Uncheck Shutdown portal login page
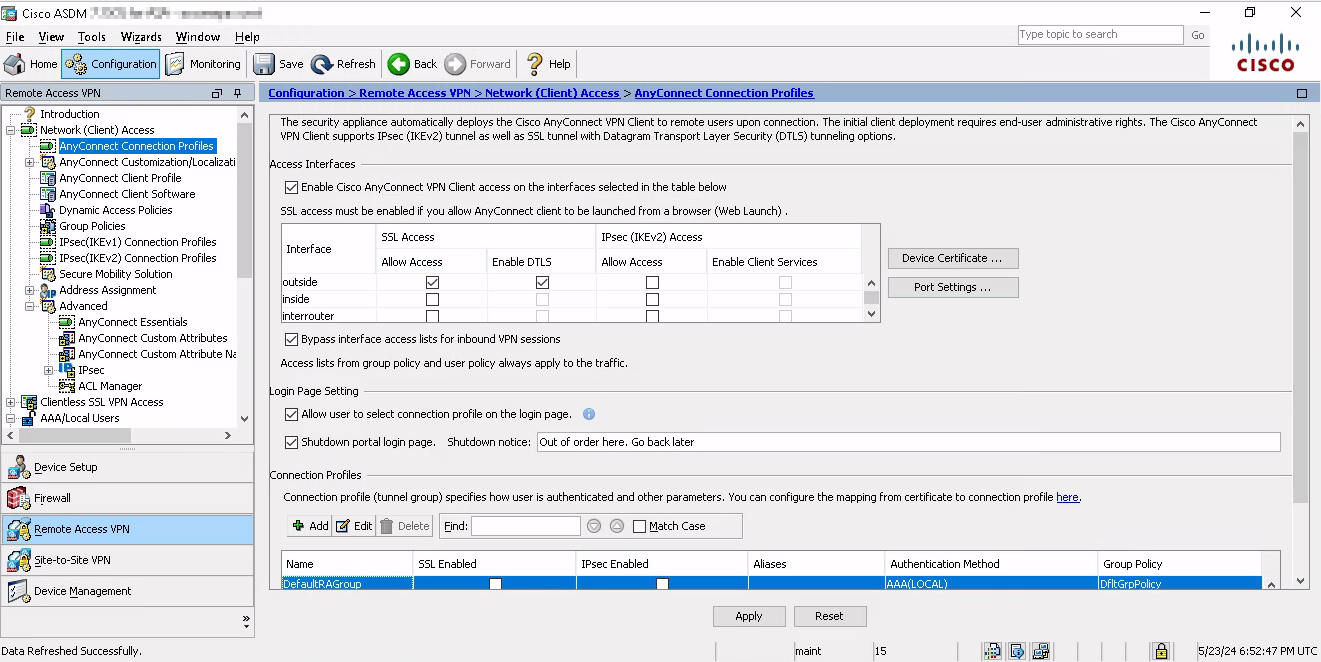Screen dimensions: 1321x662 coord(292,442)
